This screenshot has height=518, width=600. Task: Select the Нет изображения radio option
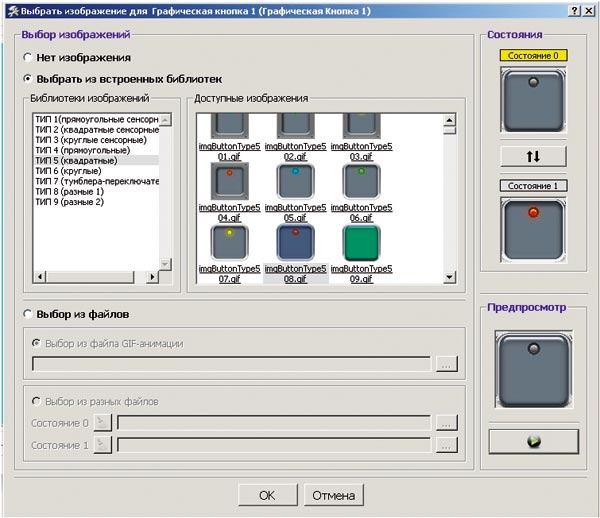point(28,57)
